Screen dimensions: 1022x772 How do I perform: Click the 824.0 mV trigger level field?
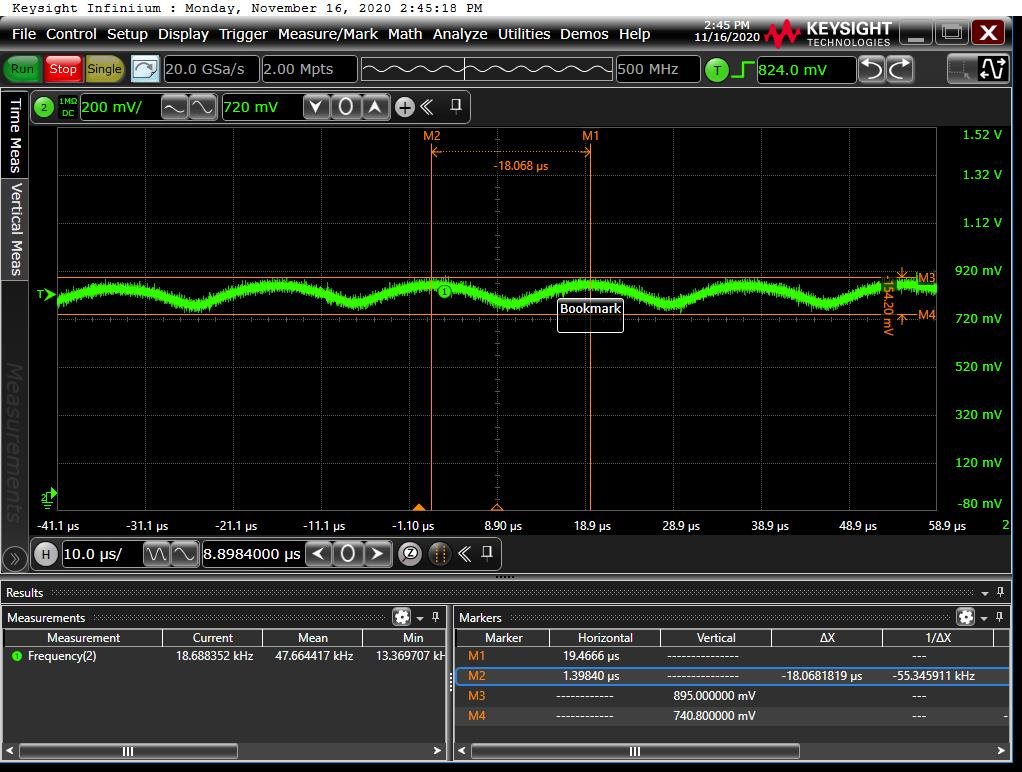tap(806, 70)
